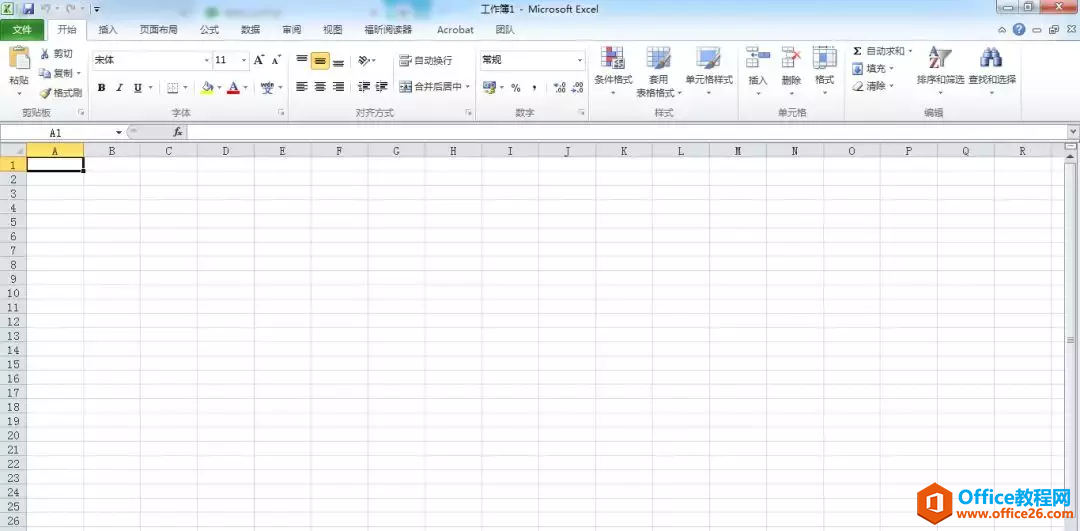This screenshot has width=1080, height=531.
Task: Toggle italic formatting (I)
Action: click(119, 87)
